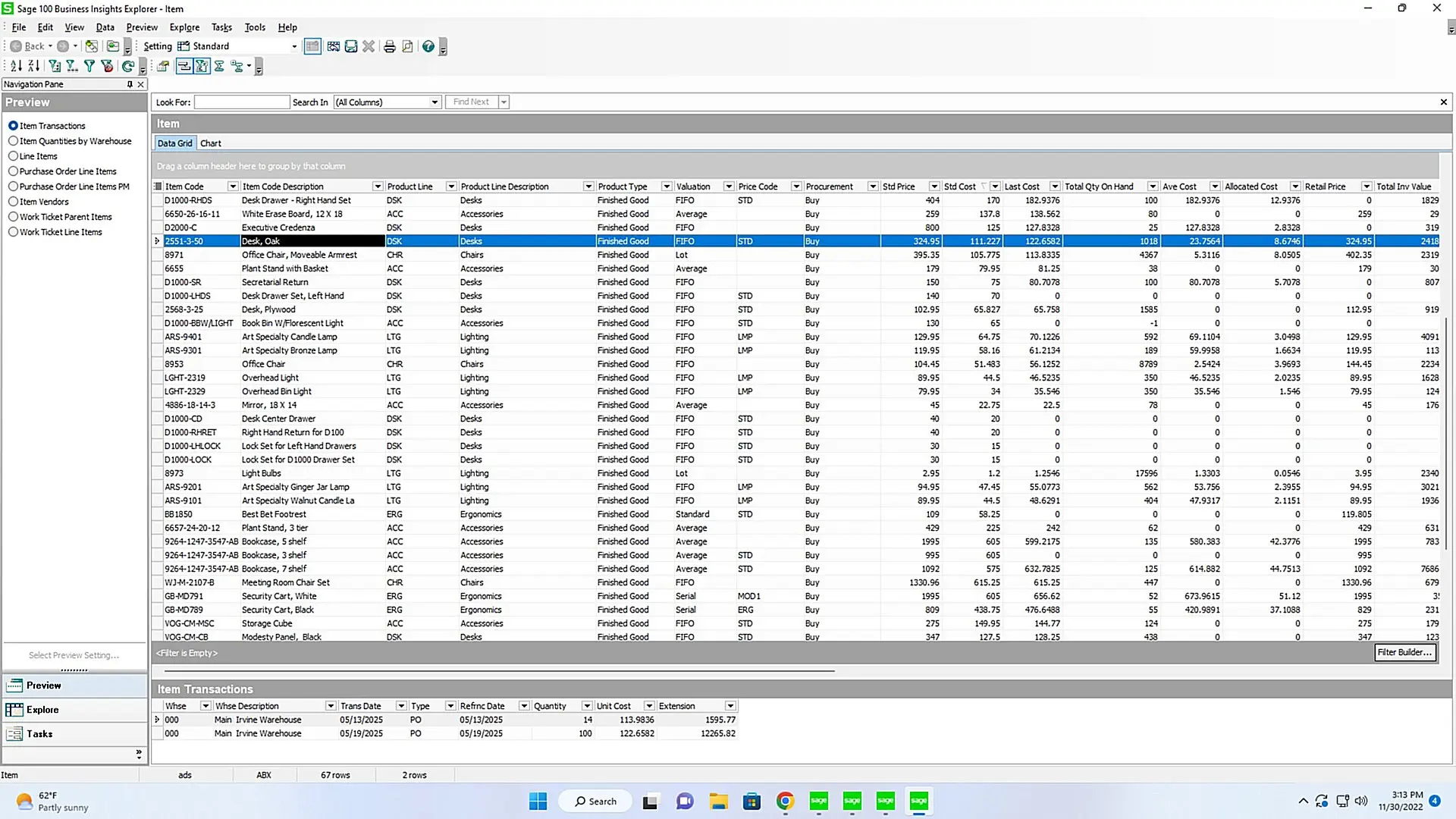
Task: Click the funnel filter icon
Action: [x=89, y=66]
